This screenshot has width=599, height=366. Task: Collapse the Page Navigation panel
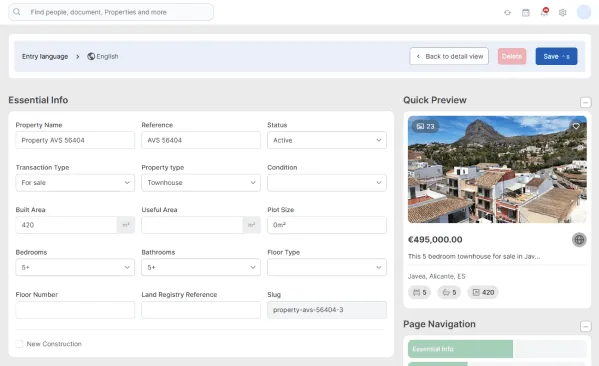pyautogui.click(x=586, y=326)
